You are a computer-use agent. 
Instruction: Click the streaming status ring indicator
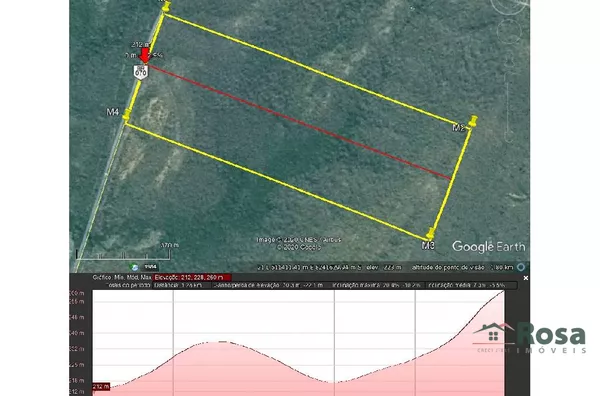(x=521, y=267)
